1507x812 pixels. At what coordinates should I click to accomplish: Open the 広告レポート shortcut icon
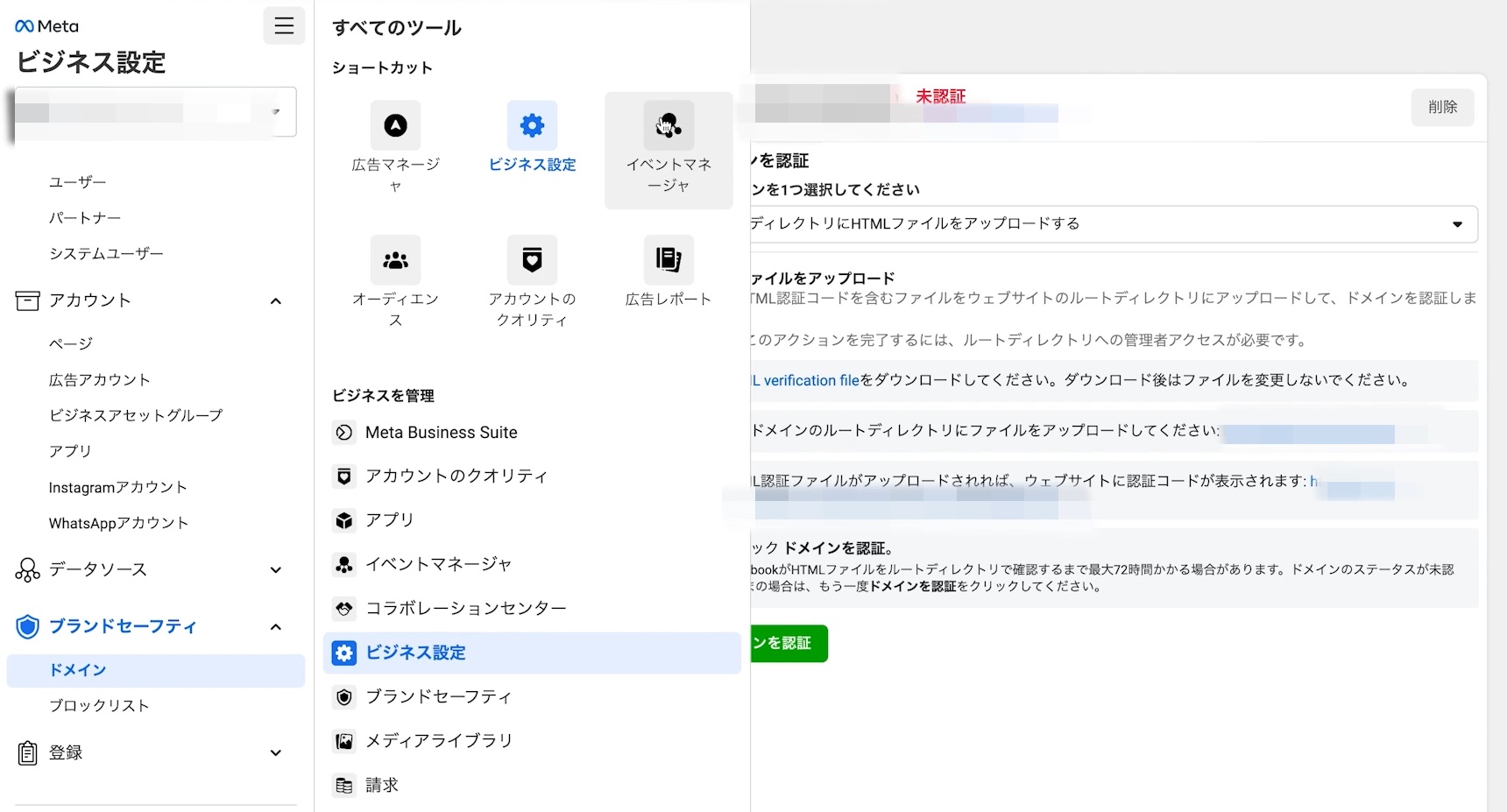point(668,260)
